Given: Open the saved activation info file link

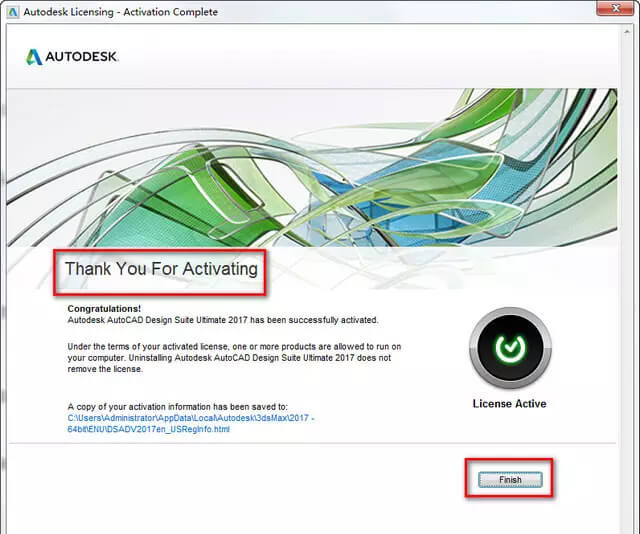Looking at the screenshot, I should coord(191,423).
